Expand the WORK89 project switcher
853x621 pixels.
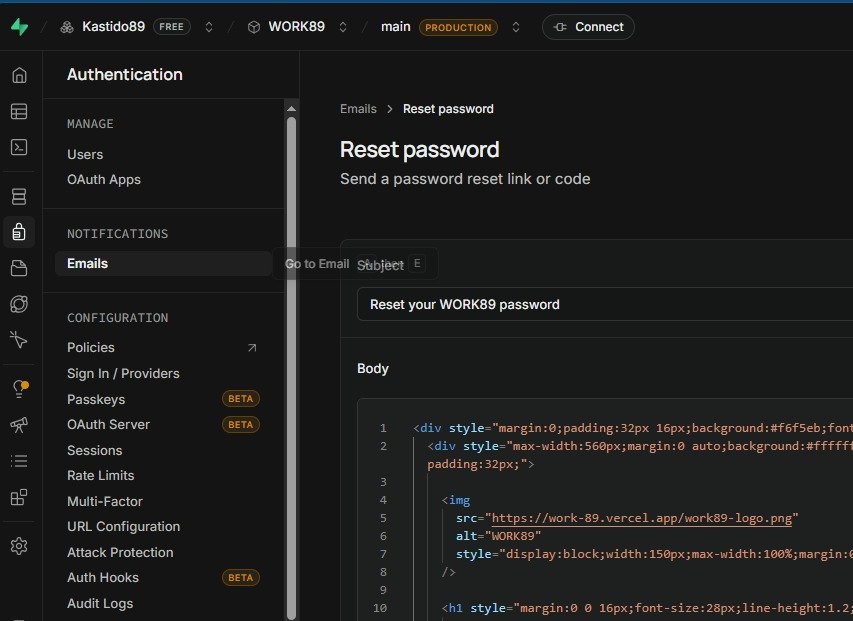point(343,27)
